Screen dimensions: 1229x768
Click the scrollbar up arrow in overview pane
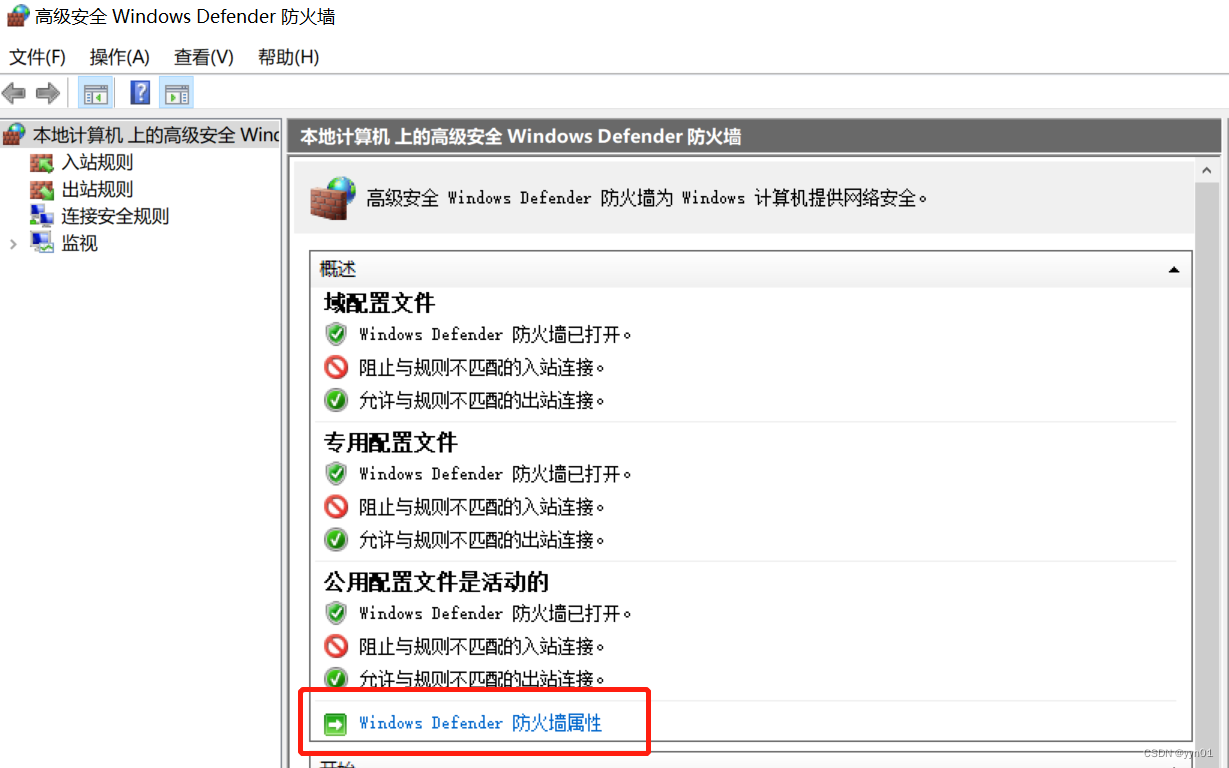1209,171
